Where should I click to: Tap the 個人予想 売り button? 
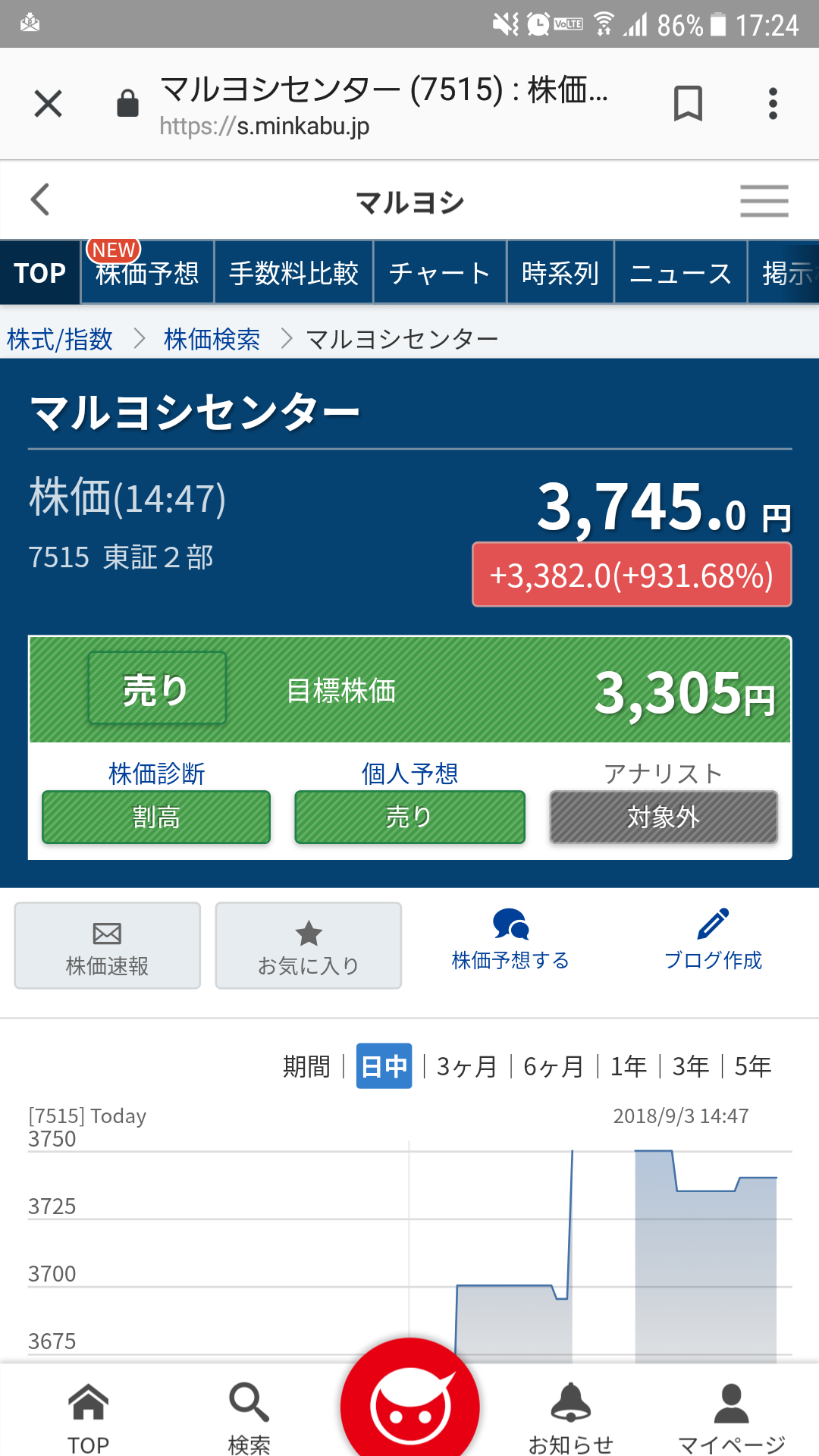tap(409, 817)
